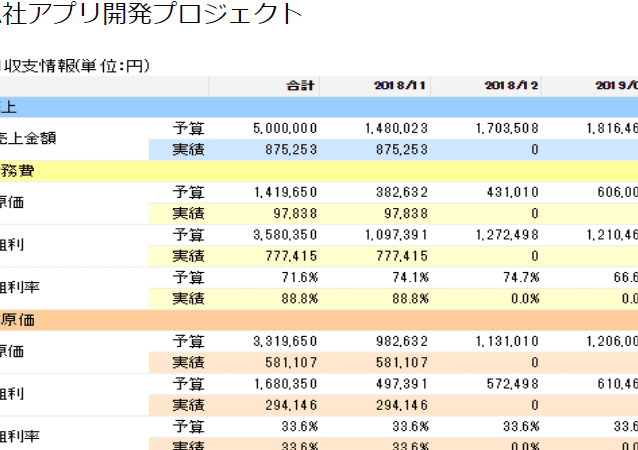Click the 予算 label beside 5,000,000
Screen dimensions: 638x450
188,129
